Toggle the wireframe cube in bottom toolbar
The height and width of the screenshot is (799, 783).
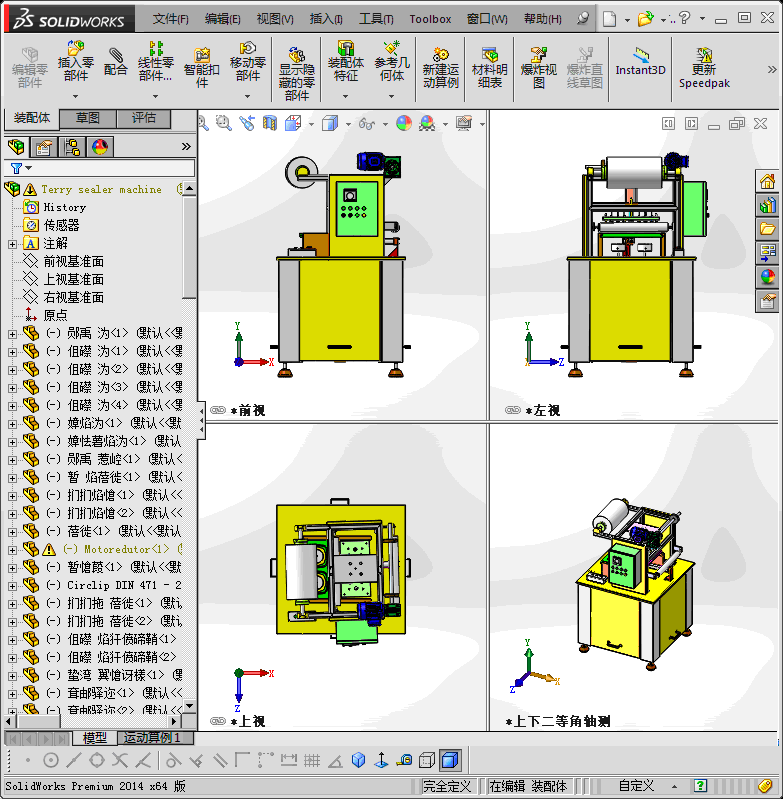tap(426, 760)
